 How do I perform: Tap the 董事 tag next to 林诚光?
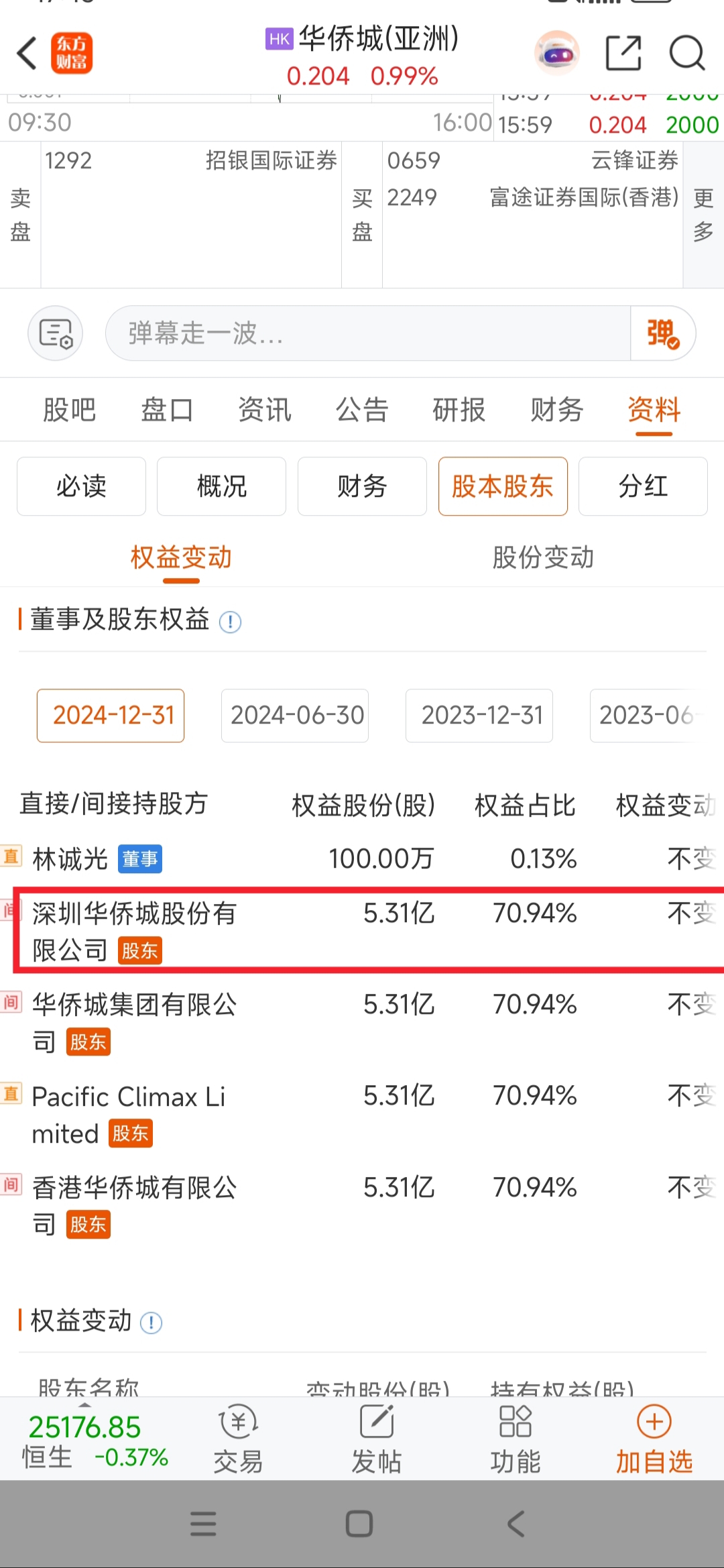140,859
